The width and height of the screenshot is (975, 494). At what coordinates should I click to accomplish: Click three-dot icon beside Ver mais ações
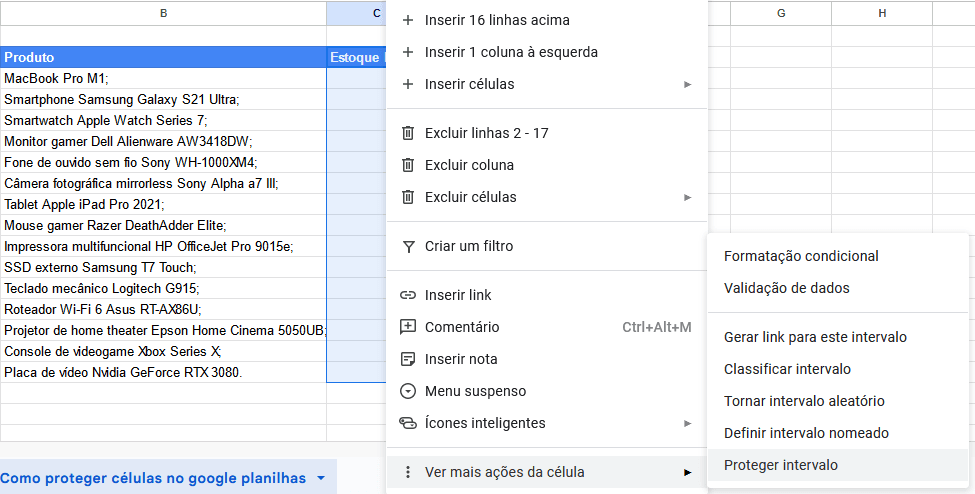pos(407,472)
